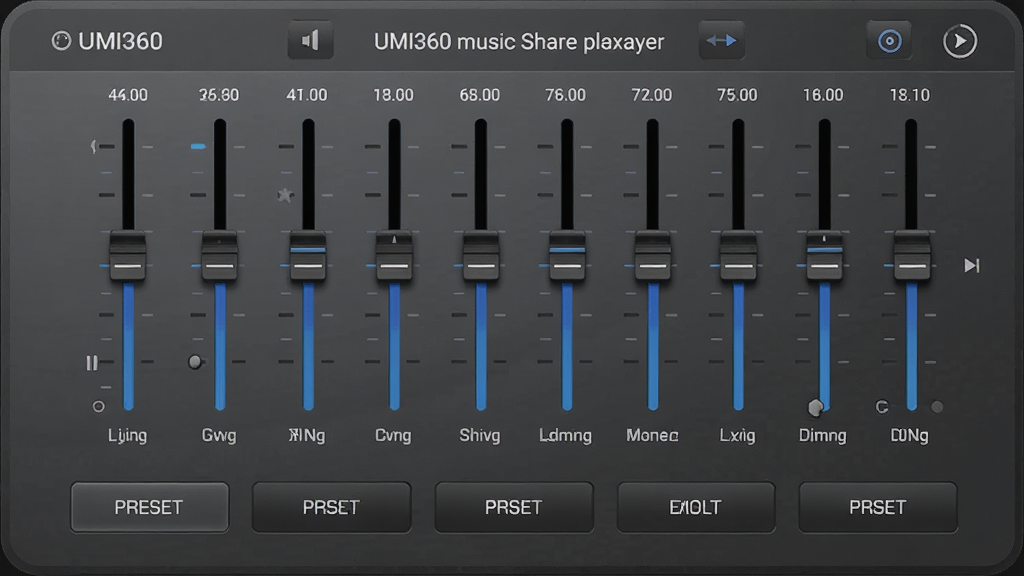Click the slider handle under value 41.00
1024x576 pixels.
click(x=308, y=256)
